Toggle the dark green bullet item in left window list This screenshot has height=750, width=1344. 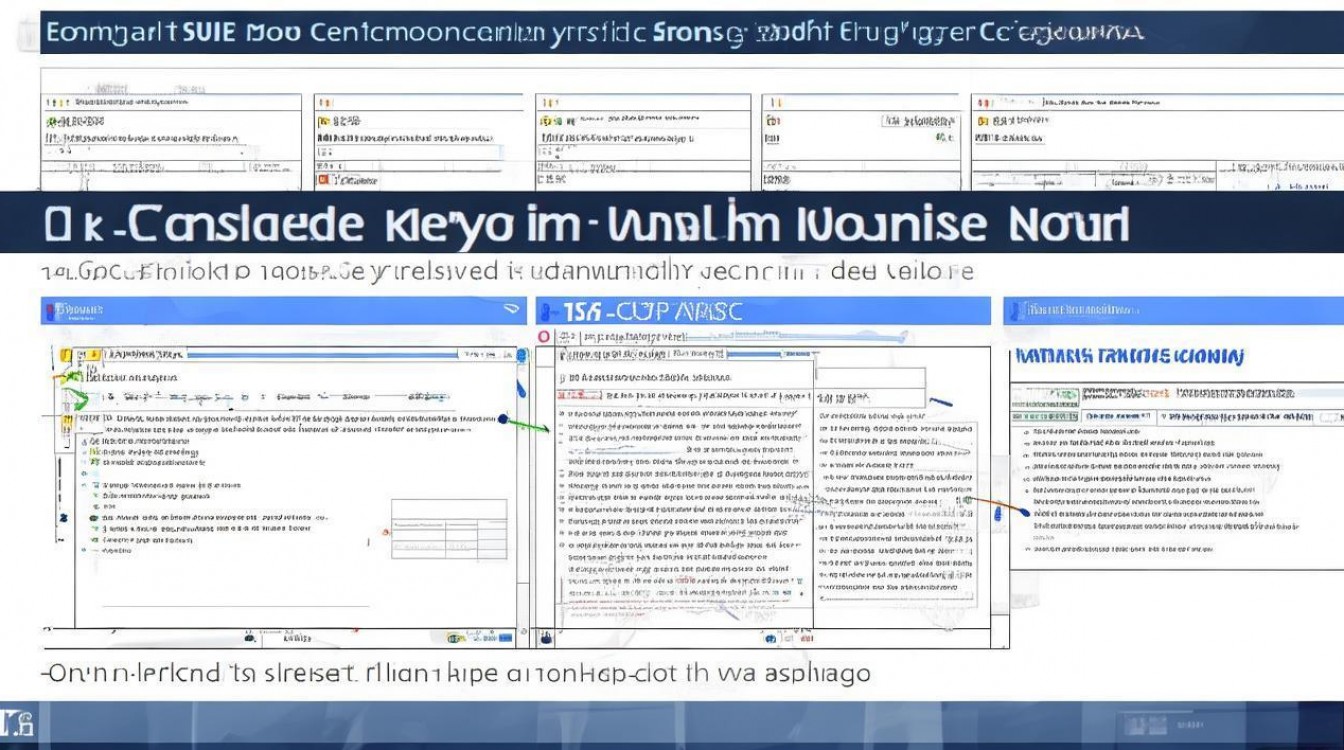click(x=94, y=518)
